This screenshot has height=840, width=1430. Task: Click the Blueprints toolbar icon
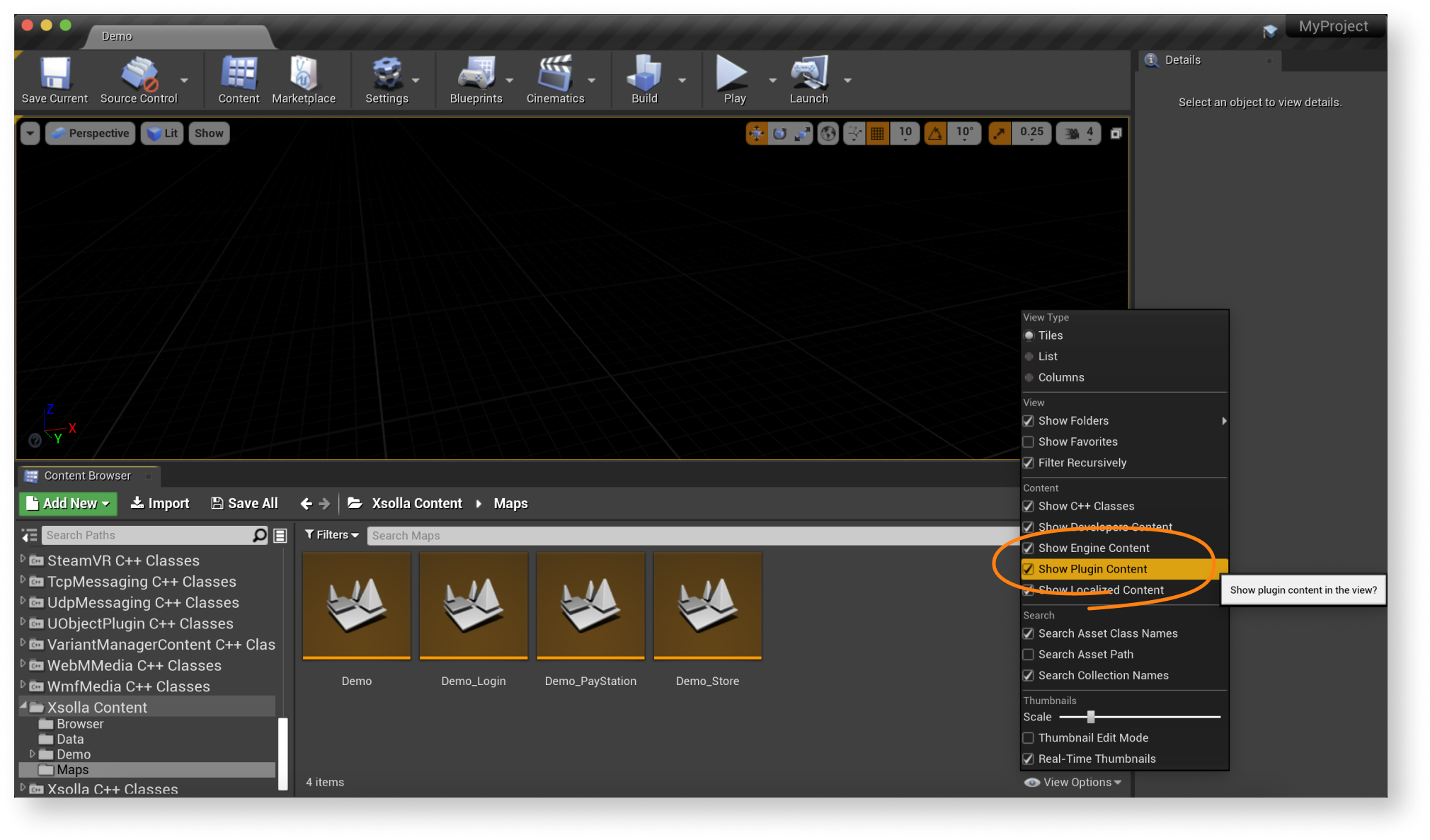(475, 74)
